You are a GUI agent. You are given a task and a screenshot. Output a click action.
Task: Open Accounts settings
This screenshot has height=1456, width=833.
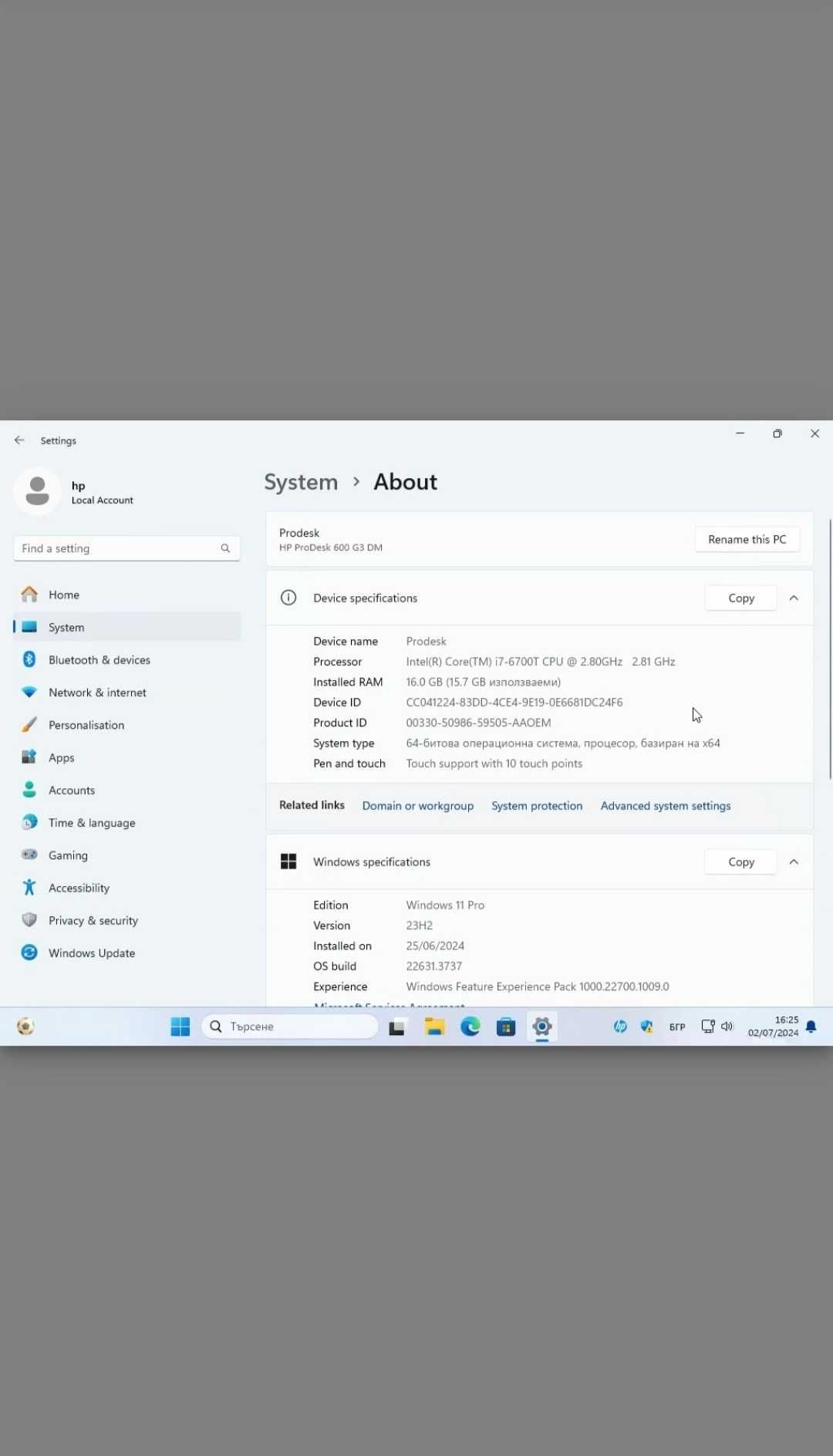127,790
